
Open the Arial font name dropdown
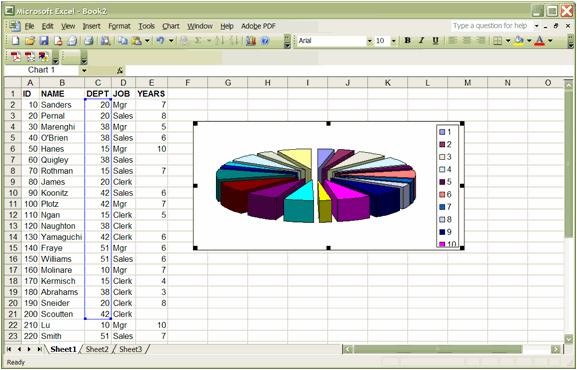[x=369, y=41]
